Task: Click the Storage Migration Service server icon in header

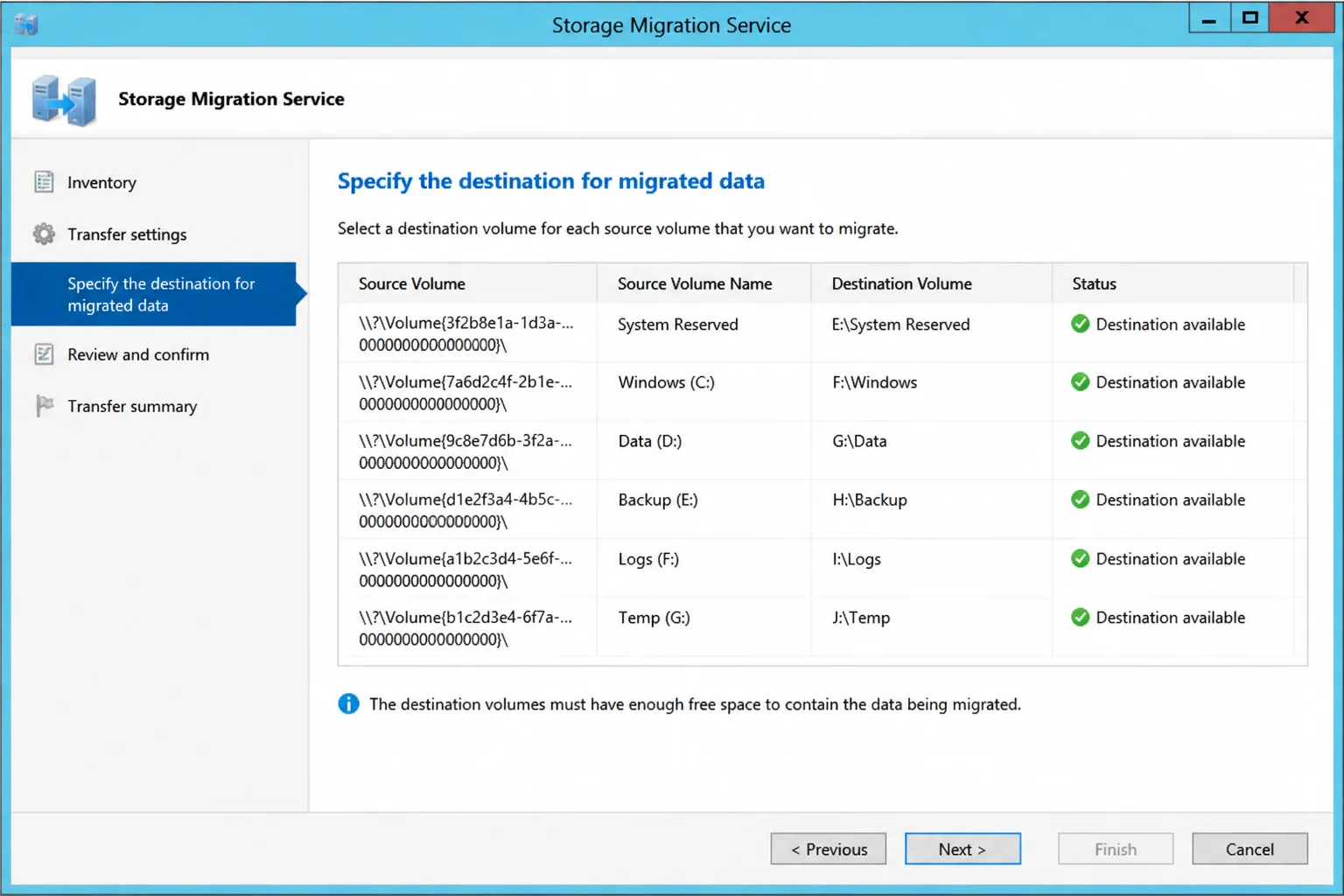Action: [64, 100]
